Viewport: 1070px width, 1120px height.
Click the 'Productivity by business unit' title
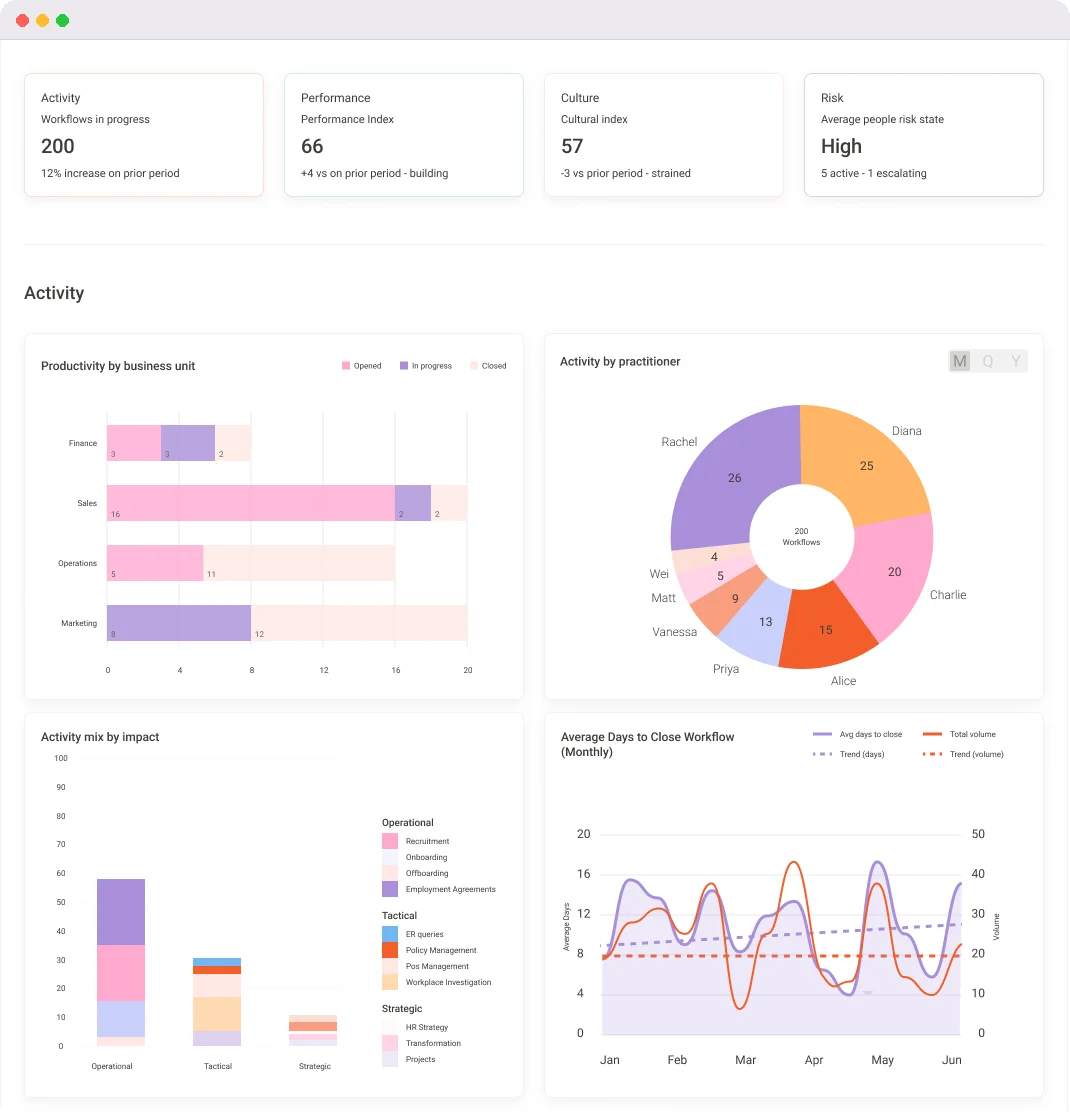(x=118, y=366)
